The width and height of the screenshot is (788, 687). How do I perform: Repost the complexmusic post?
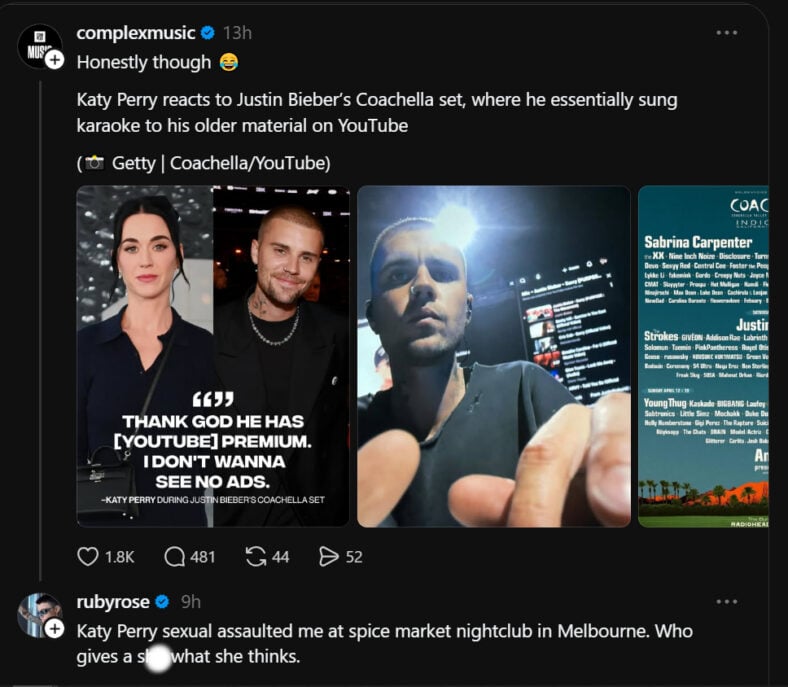click(x=256, y=557)
